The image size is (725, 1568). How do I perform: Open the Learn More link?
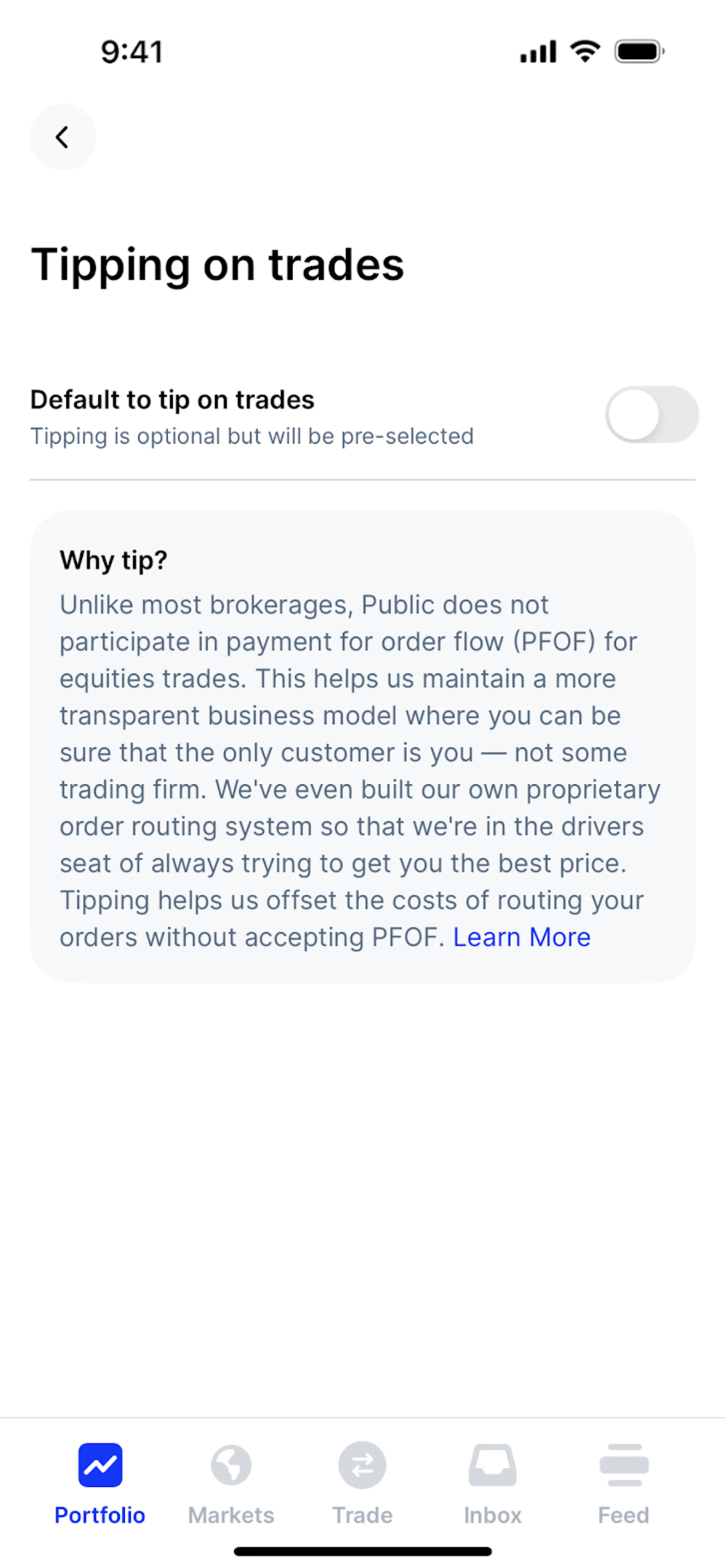[x=522, y=937]
